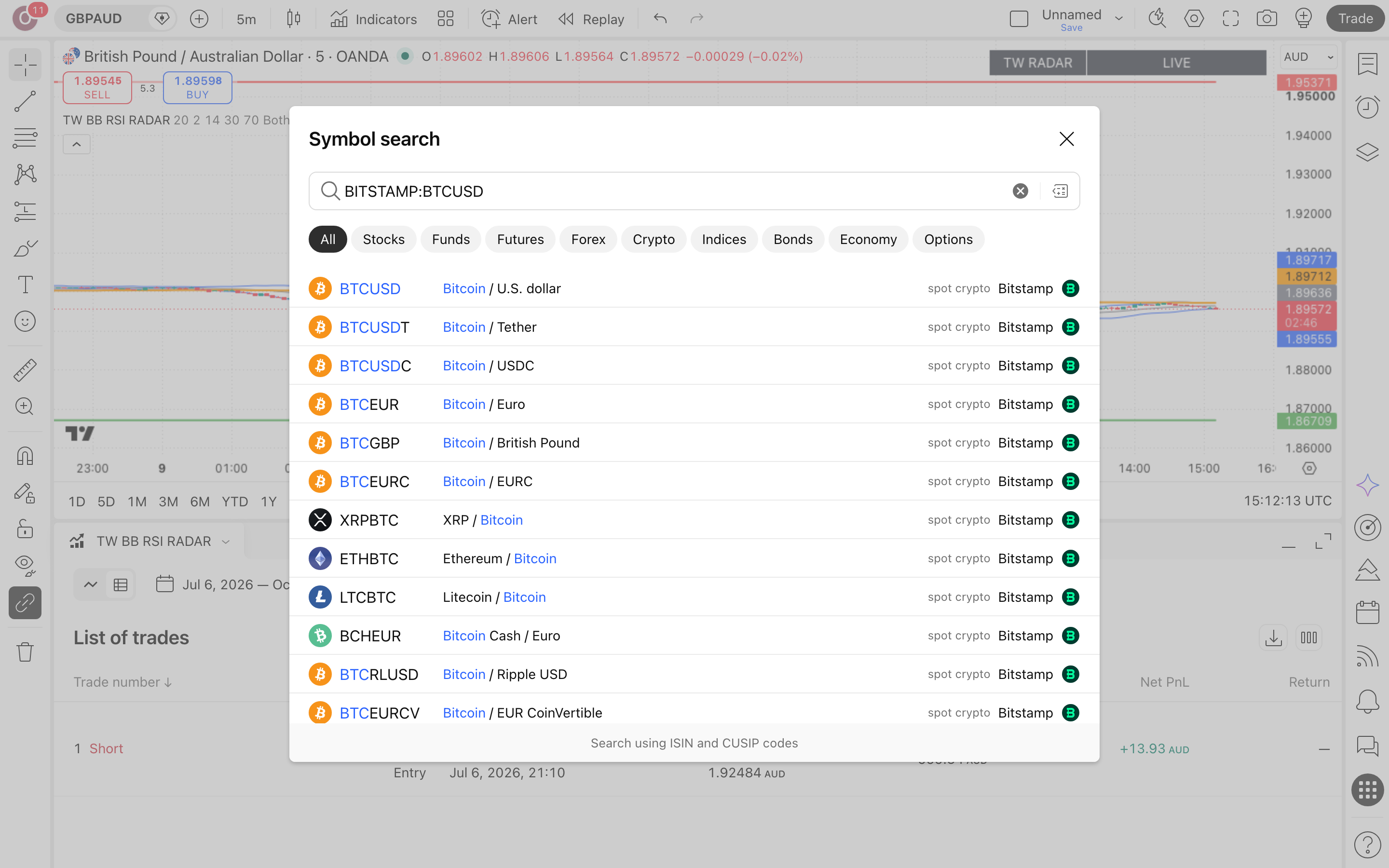This screenshot has height=868, width=1389.
Task: Open the backtest date range picker
Action: click(x=224, y=584)
